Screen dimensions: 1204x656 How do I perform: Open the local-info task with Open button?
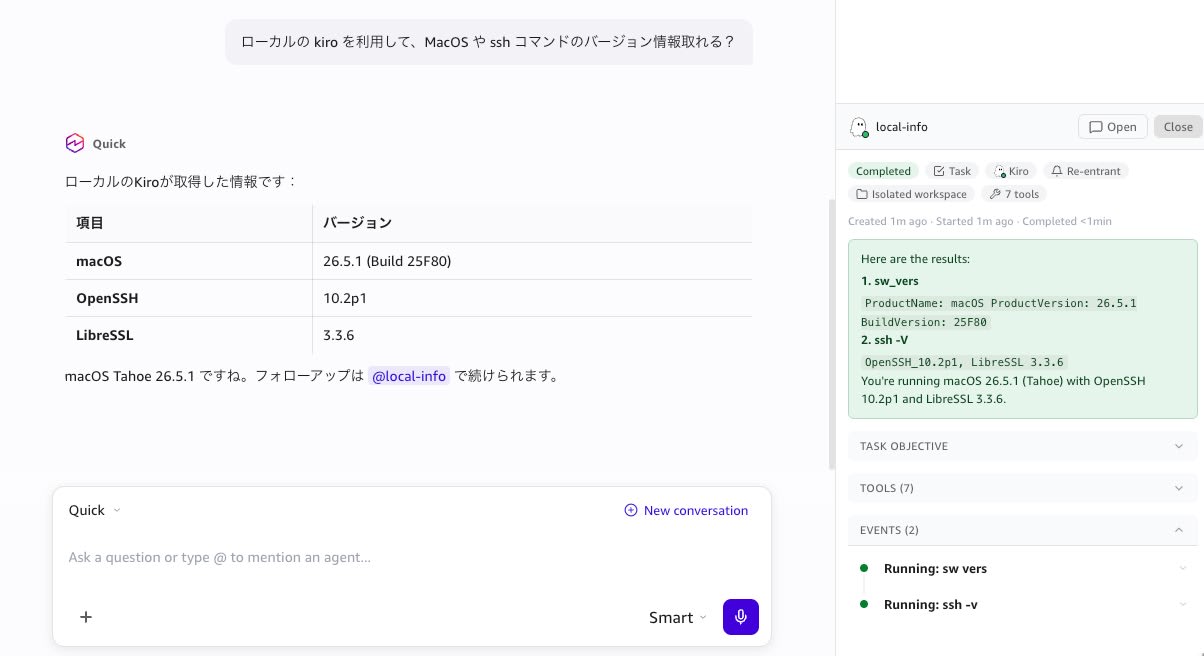(x=1112, y=127)
